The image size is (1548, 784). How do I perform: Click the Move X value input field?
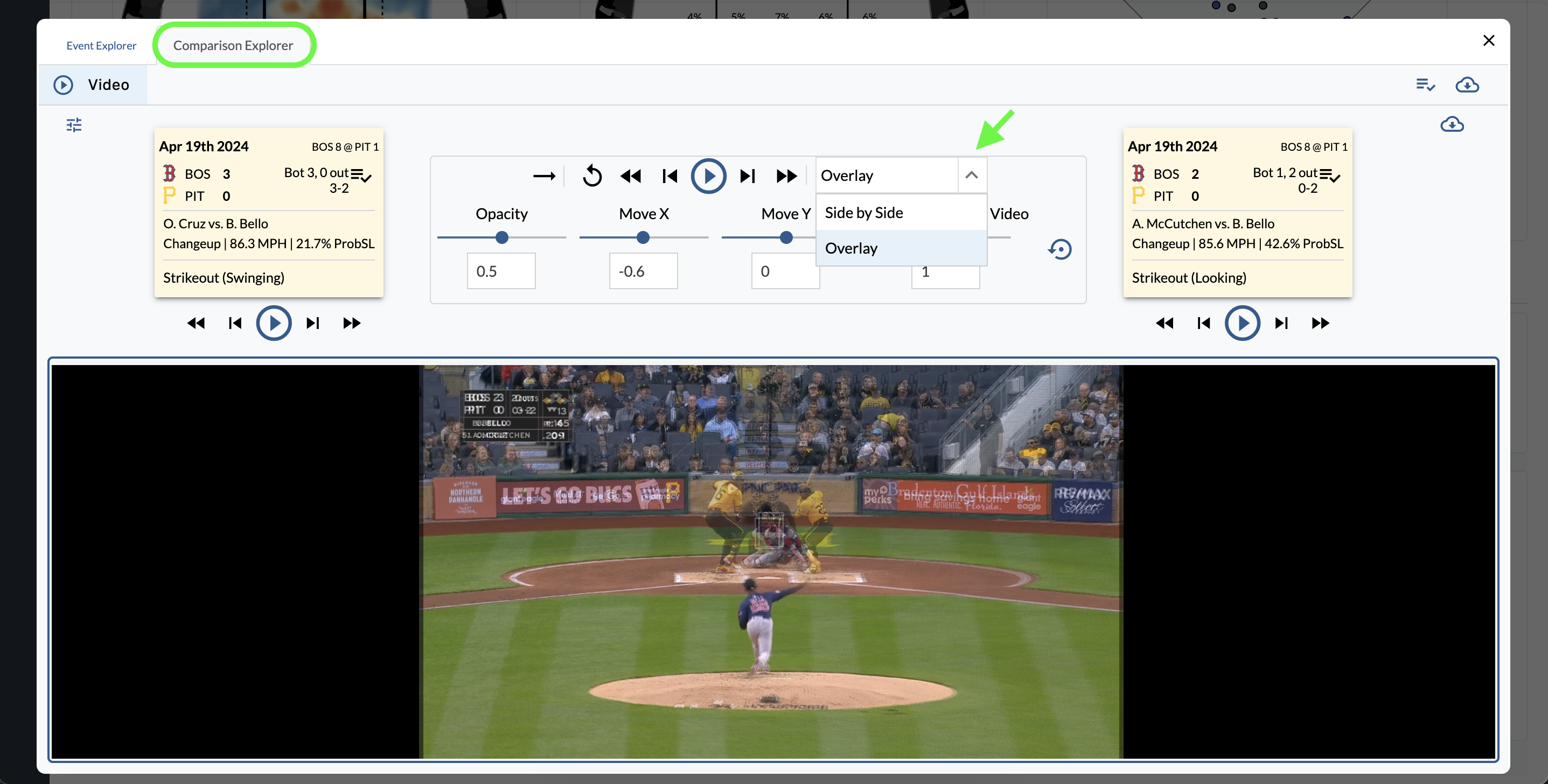click(x=643, y=271)
